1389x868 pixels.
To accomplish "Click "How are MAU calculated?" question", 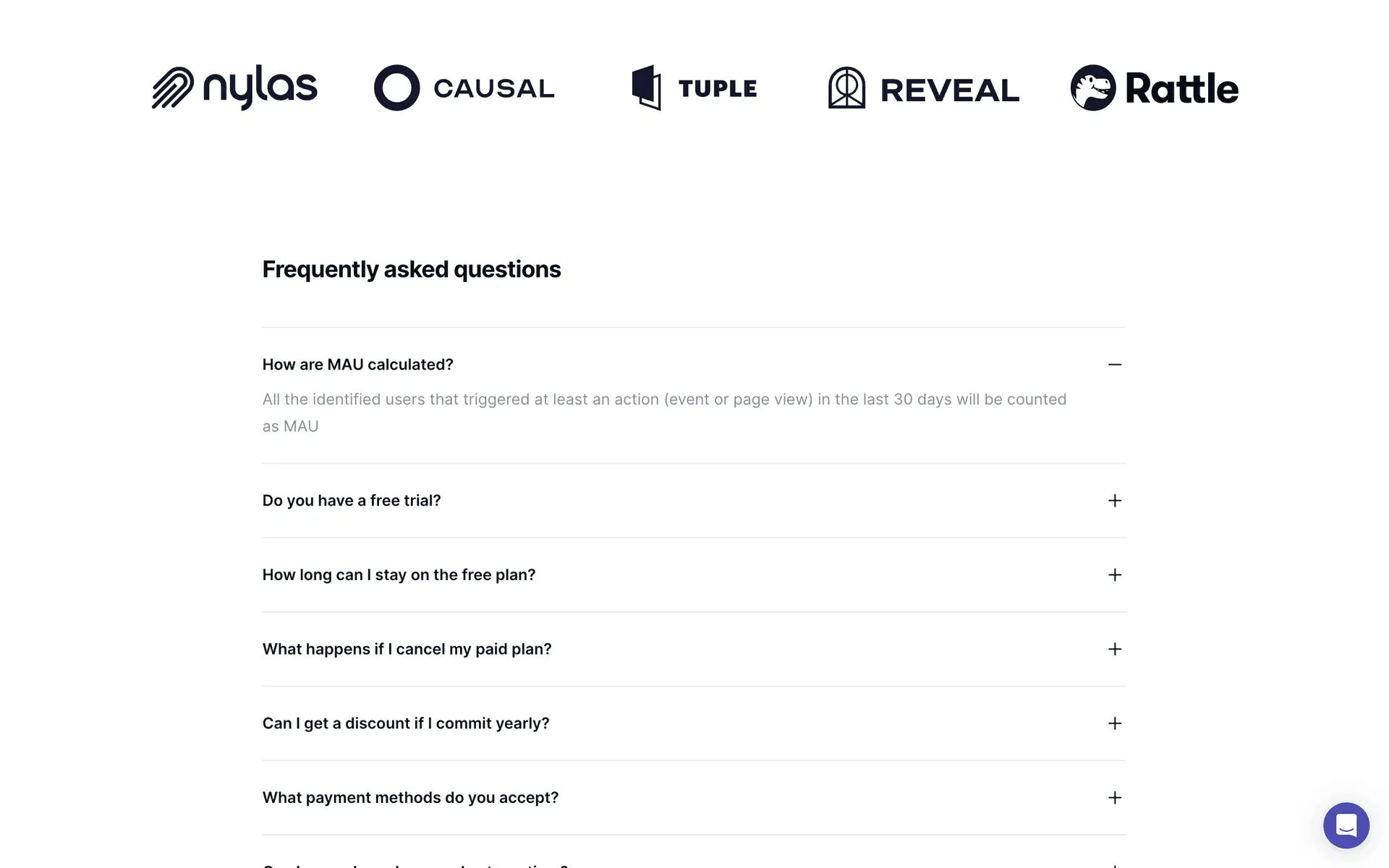I will tap(357, 365).
